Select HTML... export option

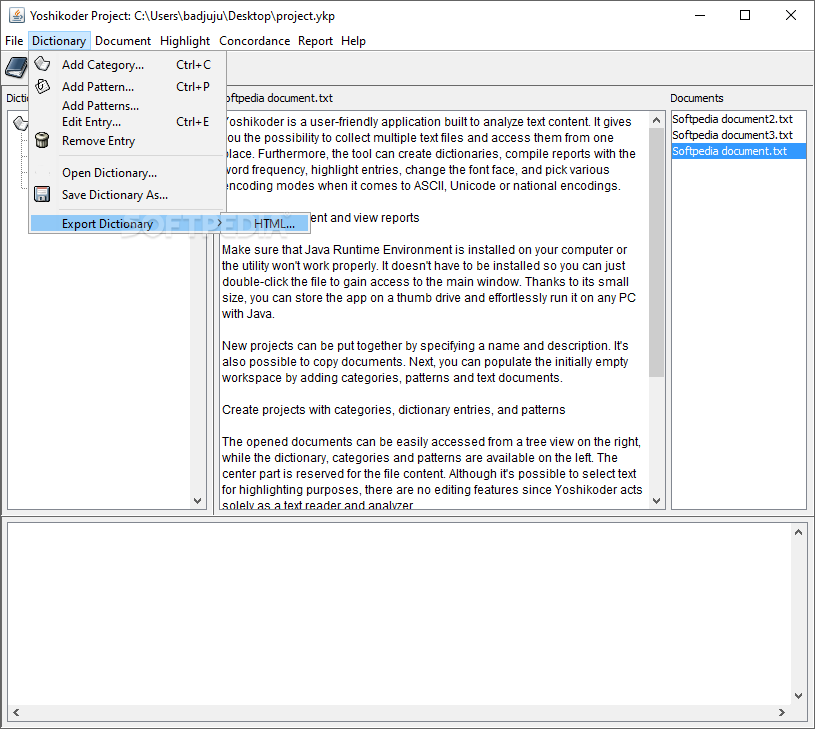(266, 223)
